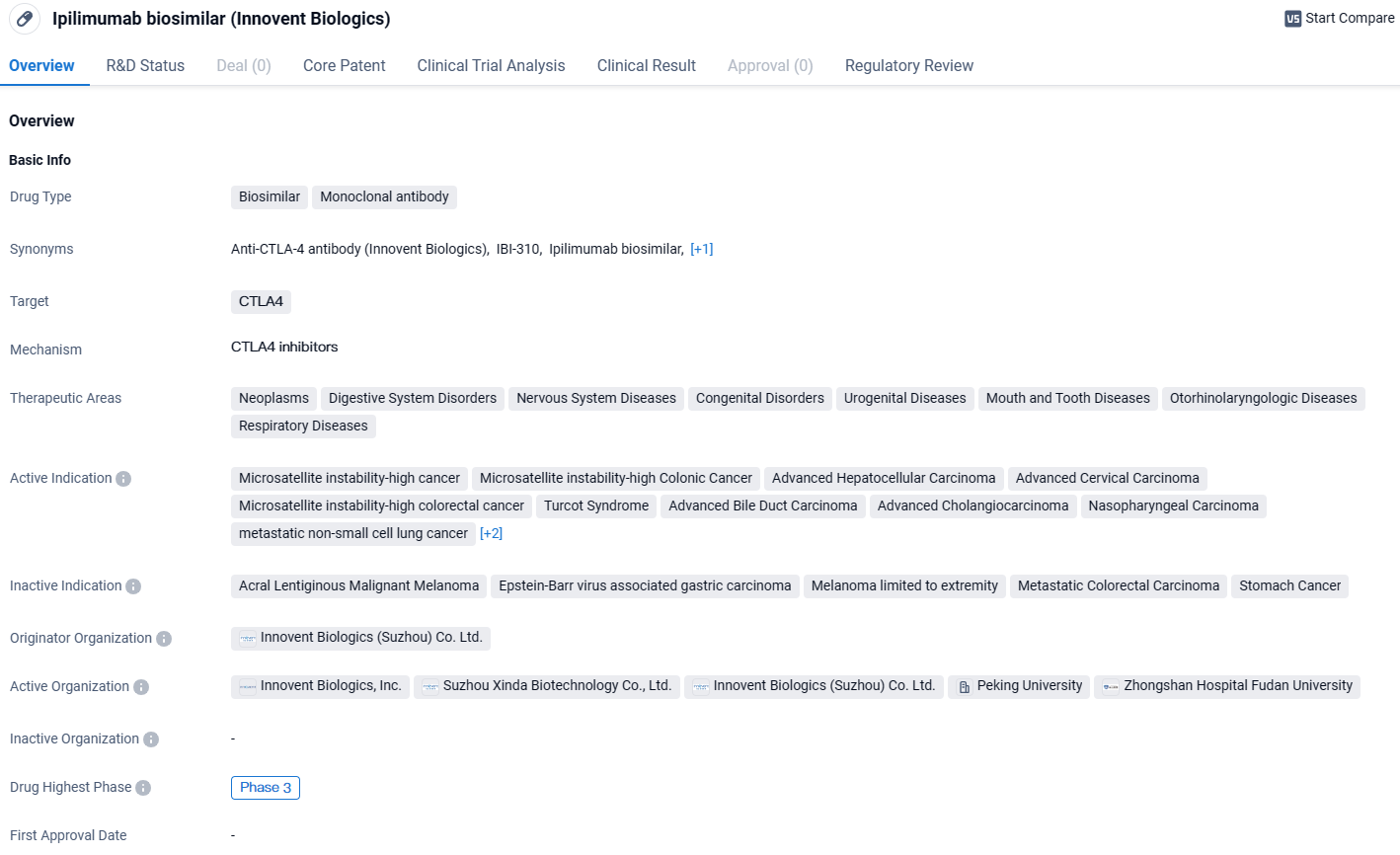Open the CTLA4 target tag

[x=261, y=302]
